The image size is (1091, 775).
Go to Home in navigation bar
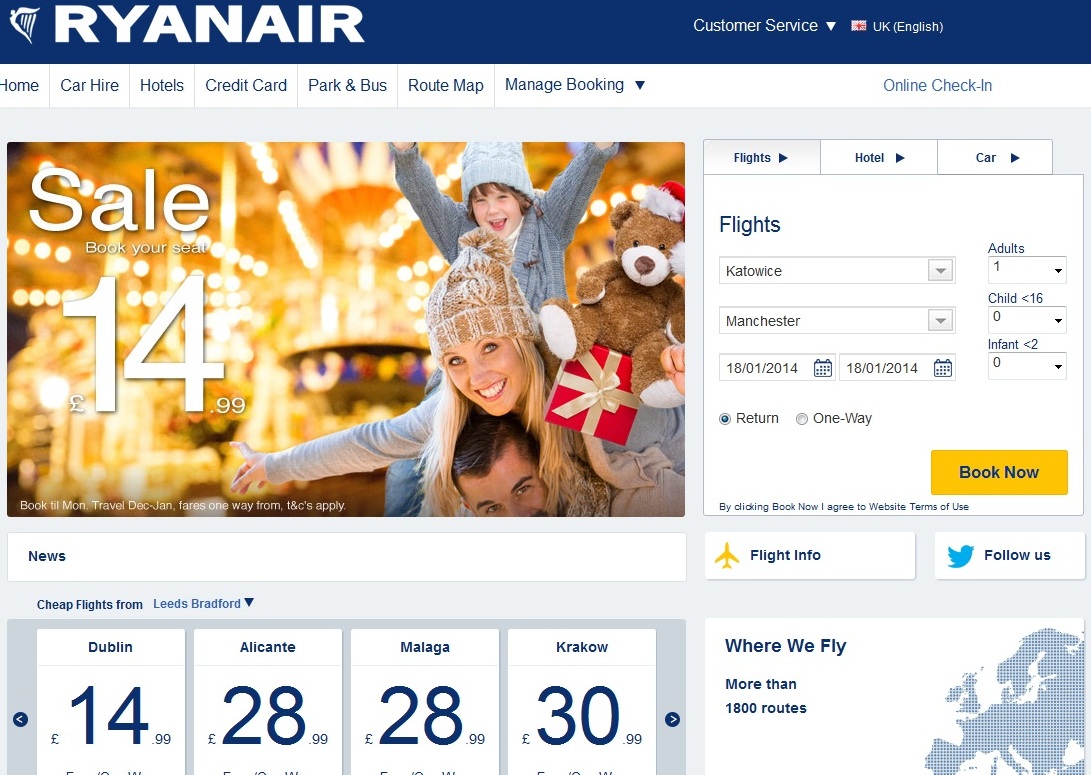pos(19,86)
